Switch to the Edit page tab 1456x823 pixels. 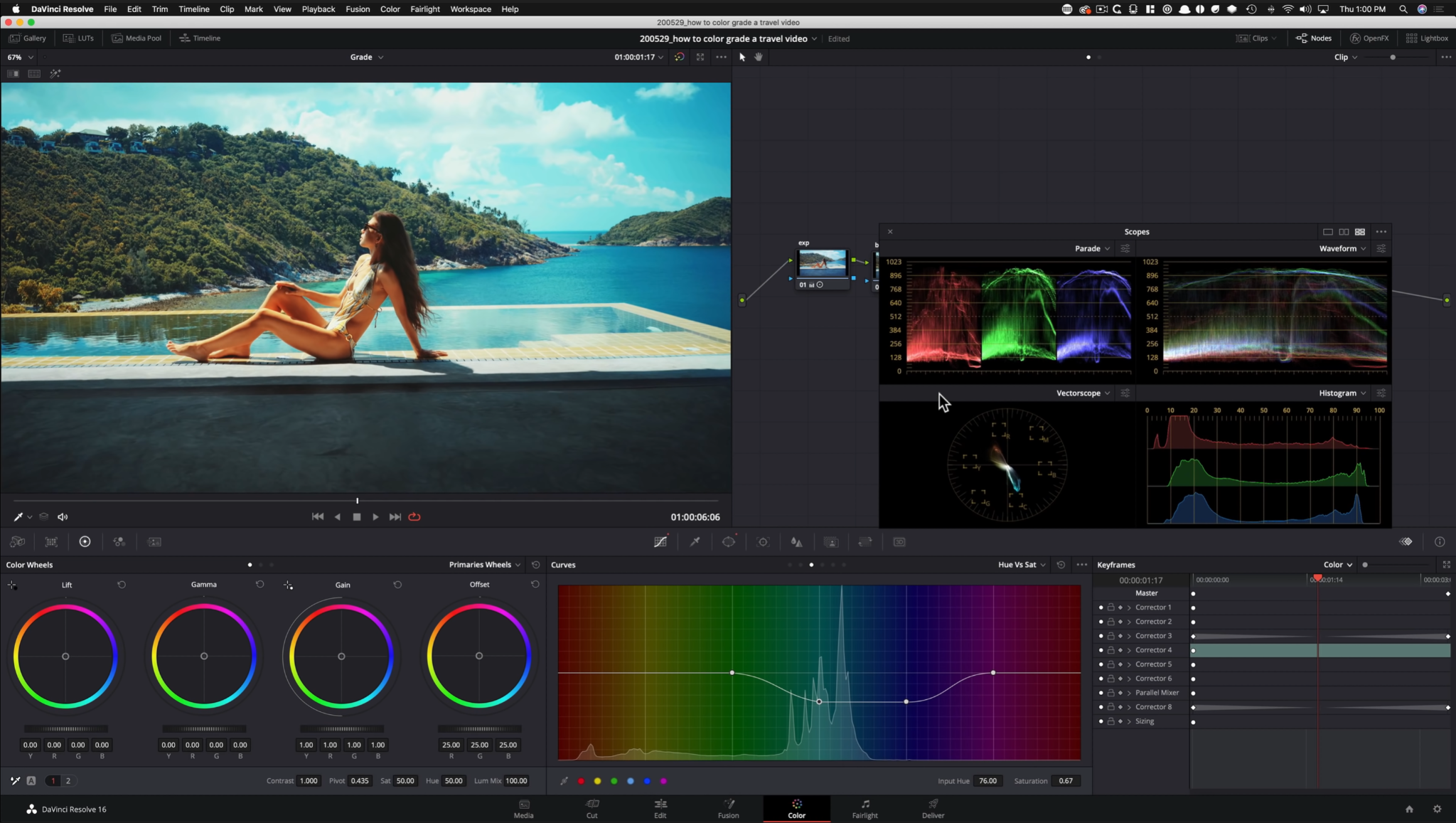pos(660,809)
